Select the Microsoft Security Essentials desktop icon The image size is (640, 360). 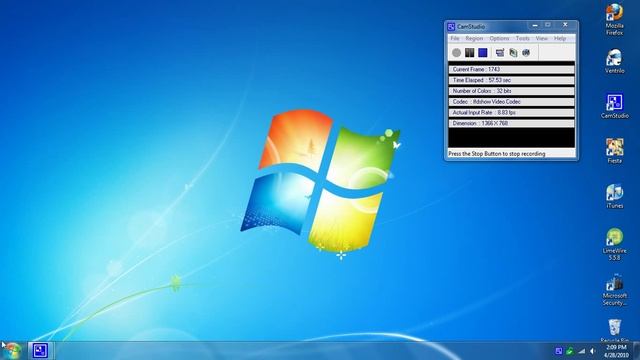click(x=614, y=291)
